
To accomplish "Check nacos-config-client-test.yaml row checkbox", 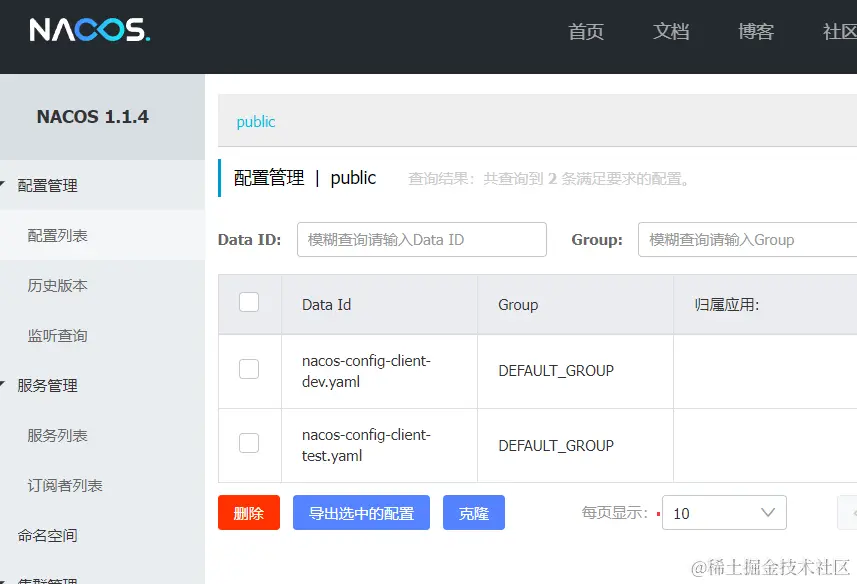I will (x=249, y=443).
